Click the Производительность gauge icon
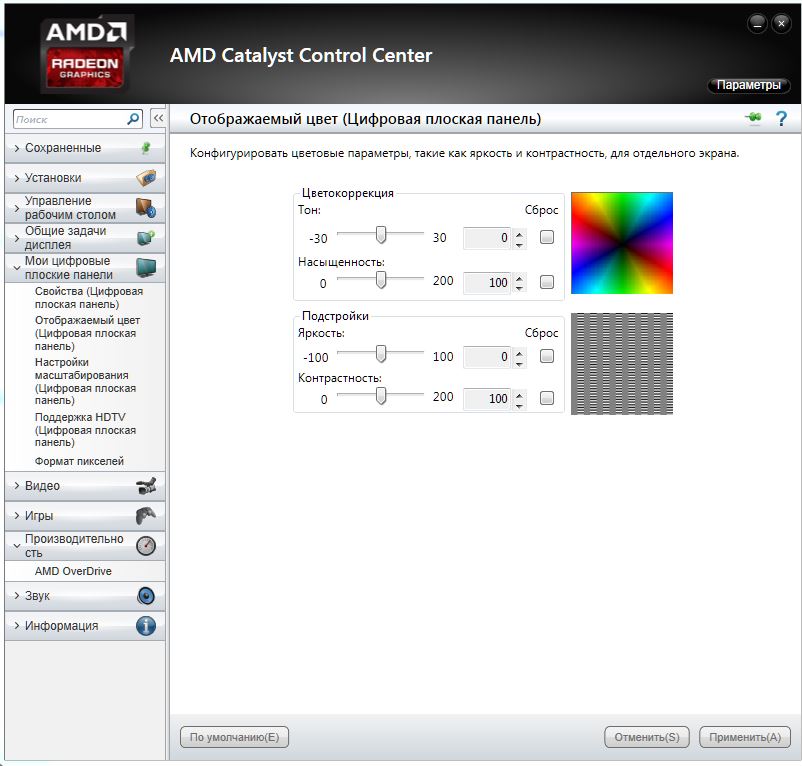This screenshot has width=802, height=766. click(x=146, y=546)
